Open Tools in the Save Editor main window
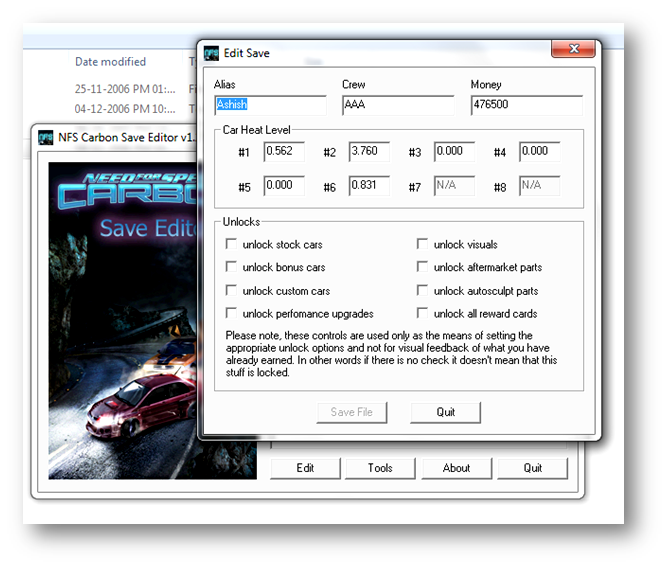This screenshot has height=567, width=667. [380, 468]
